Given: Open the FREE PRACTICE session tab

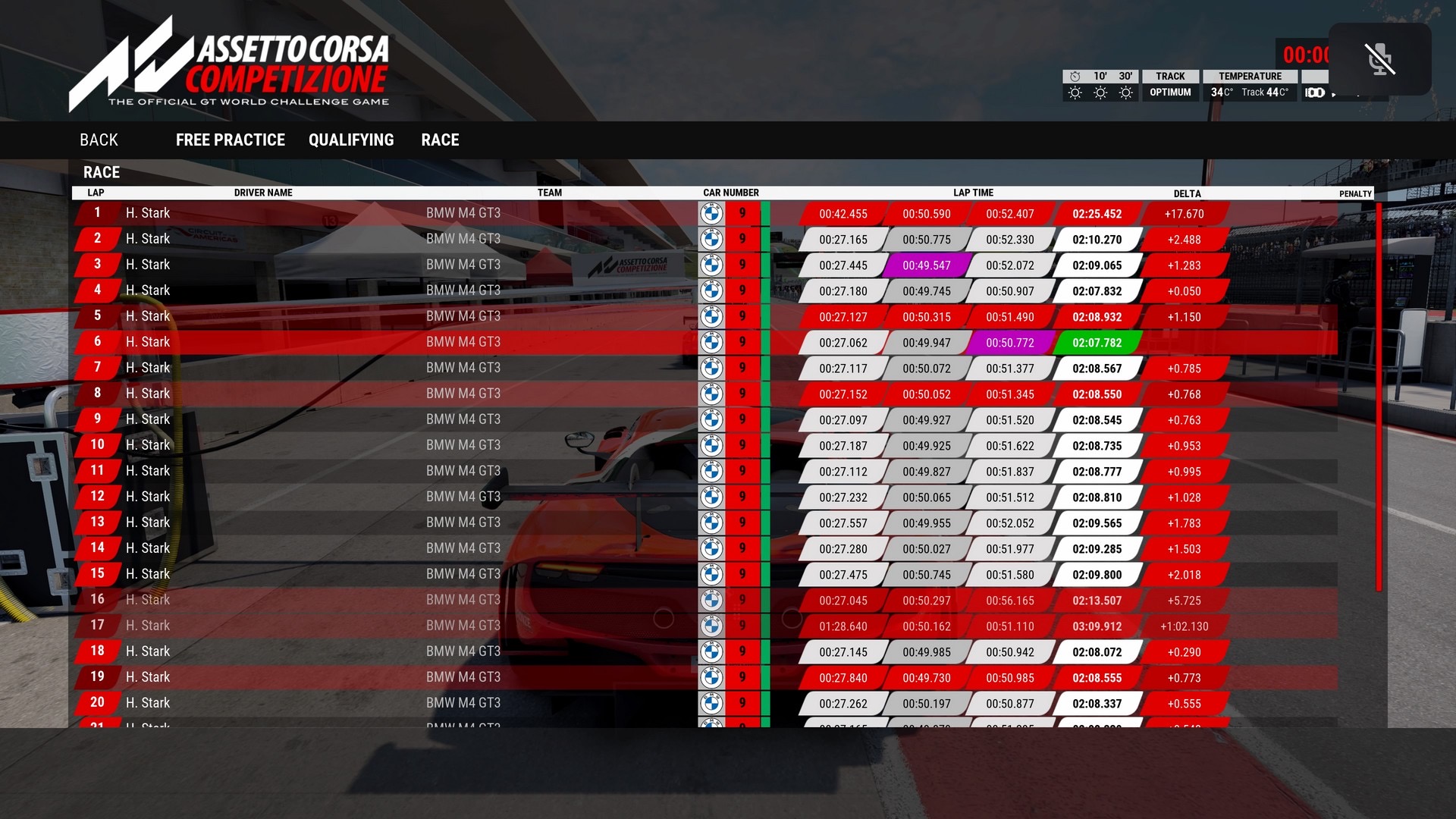Looking at the screenshot, I should [231, 140].
